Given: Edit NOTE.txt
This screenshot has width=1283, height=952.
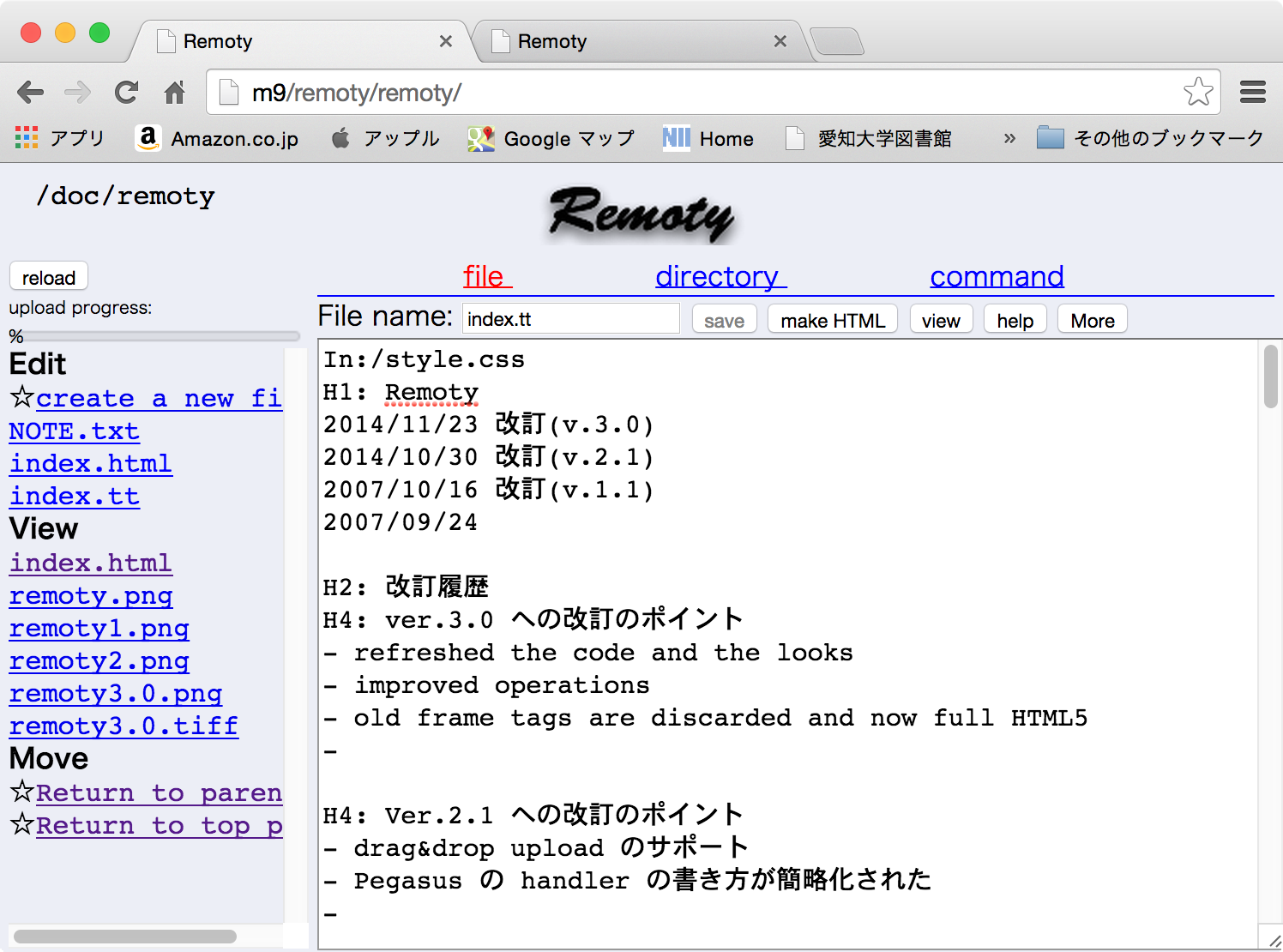Looking at the screenshot, I should coord(75,431).
